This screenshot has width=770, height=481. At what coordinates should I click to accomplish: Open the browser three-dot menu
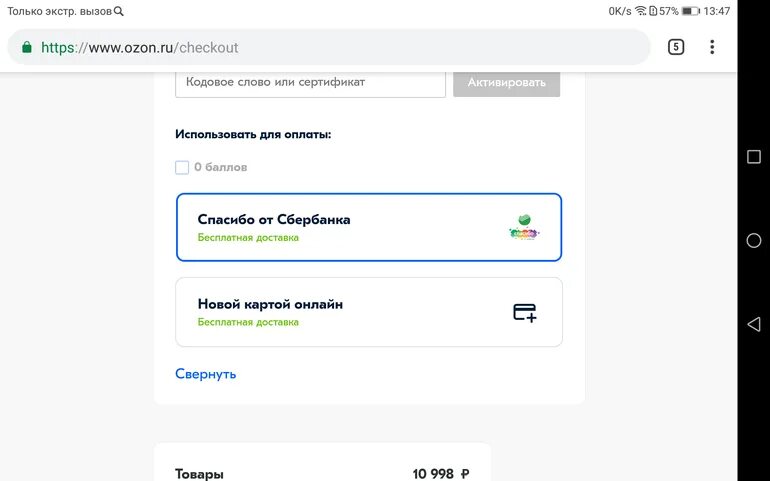712,47
